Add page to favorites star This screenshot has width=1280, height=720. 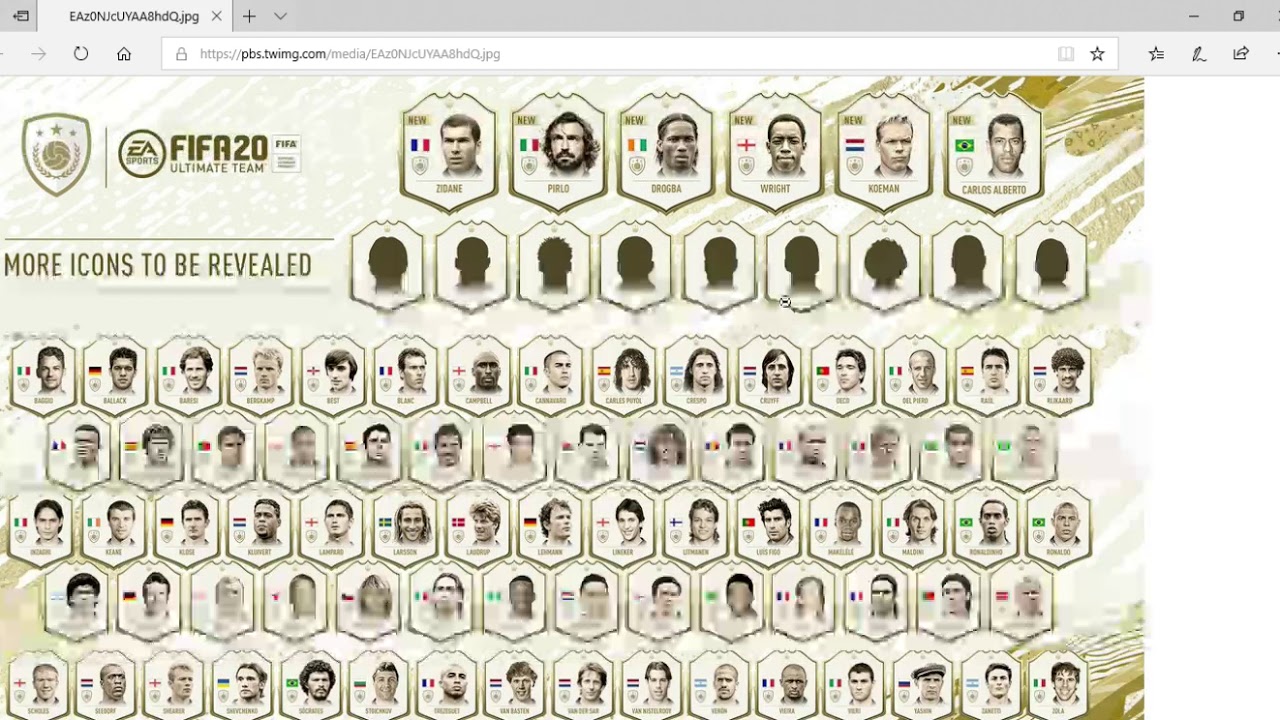coord(1097,54)
